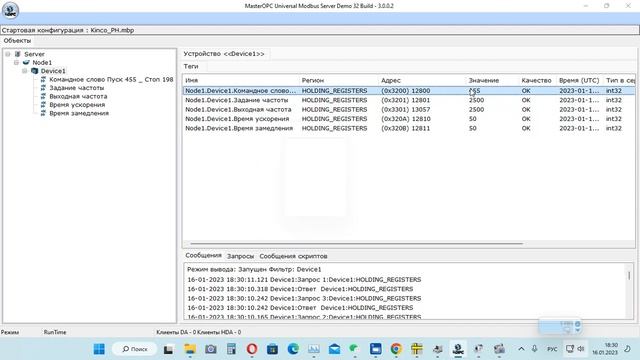640x360 pixels.
Task: Select the Device1 icon in the tree
Action: (35, 71)
